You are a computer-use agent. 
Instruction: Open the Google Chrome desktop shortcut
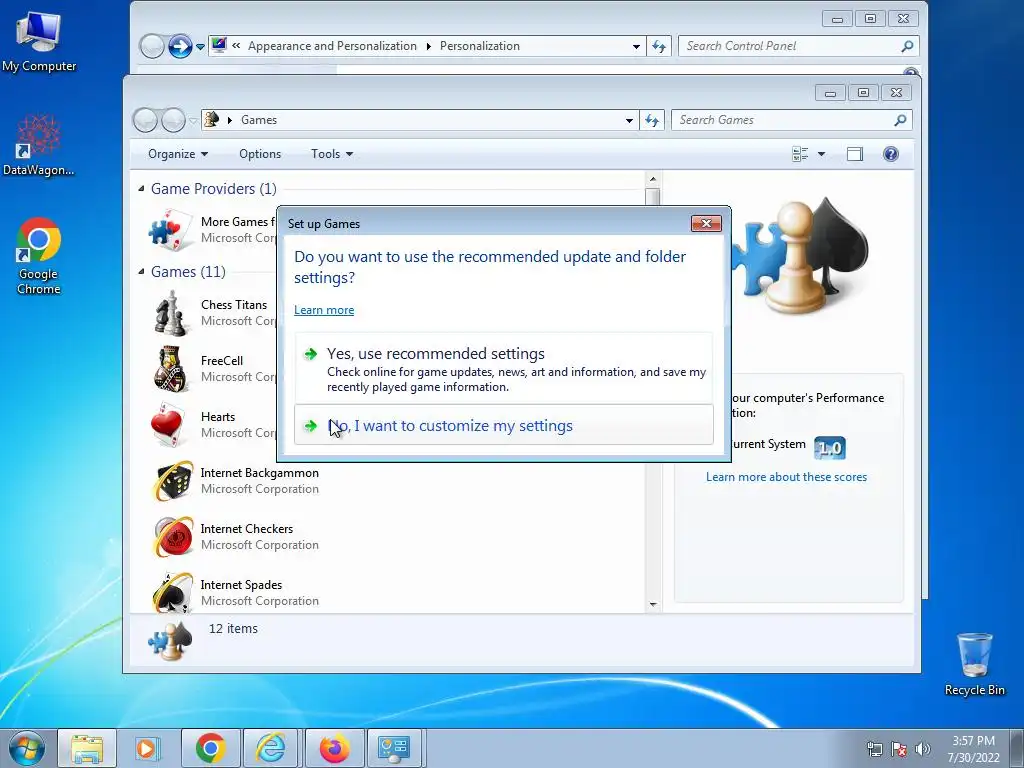[x=39, y=256]
